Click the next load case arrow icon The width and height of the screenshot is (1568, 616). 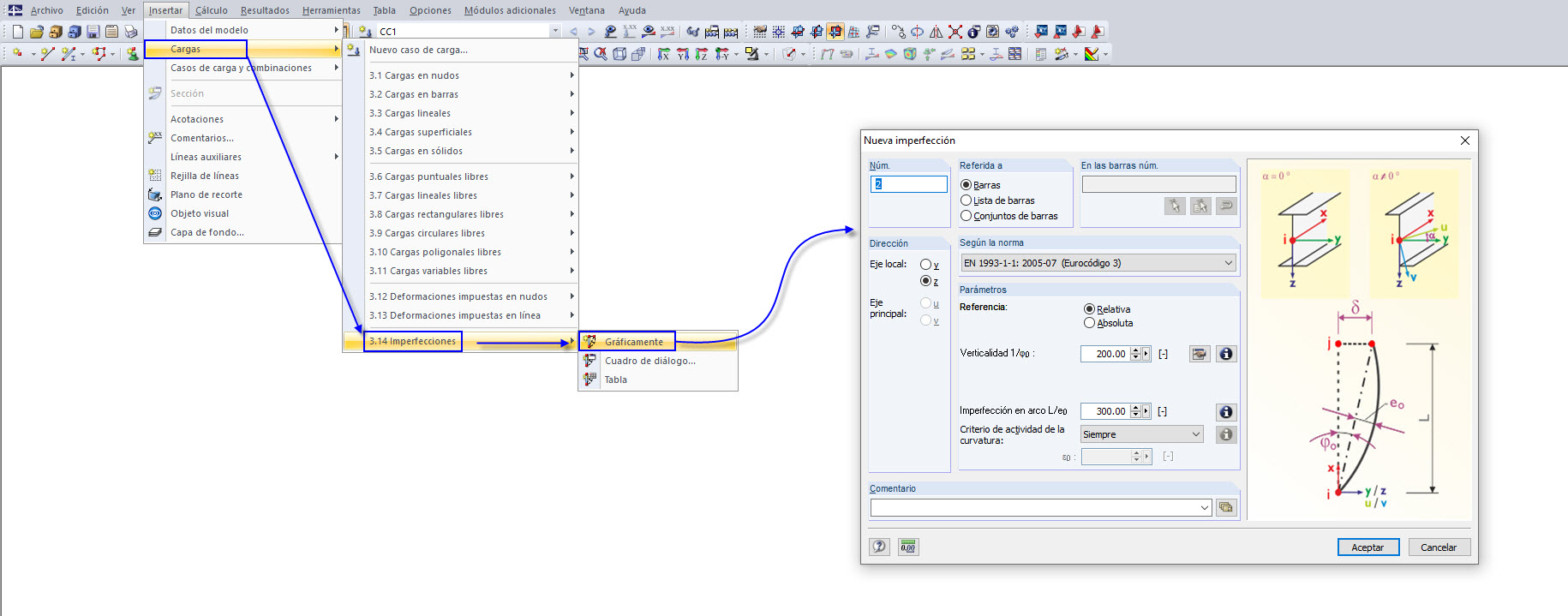point(591,32)
